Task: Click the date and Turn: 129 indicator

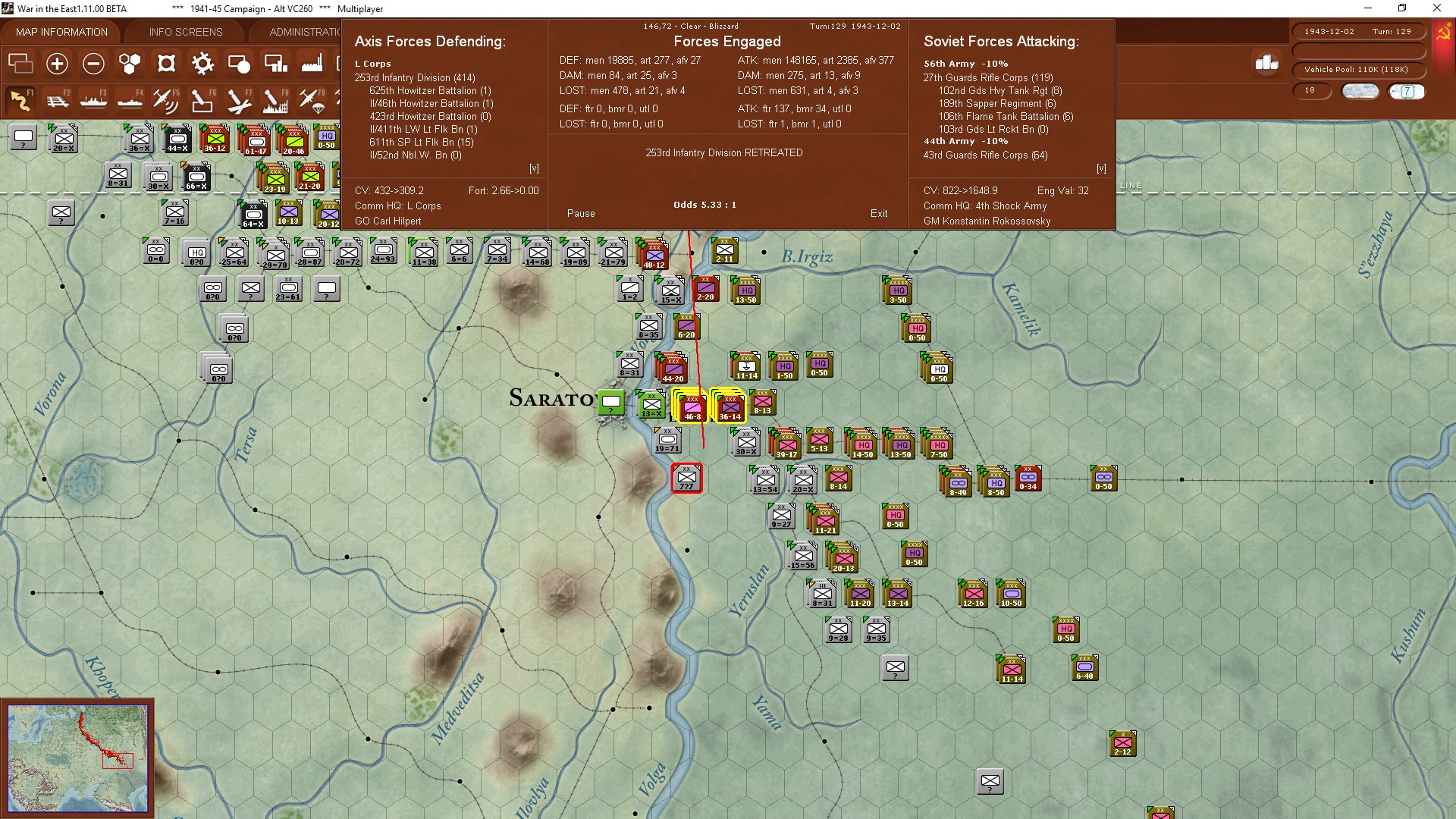Action: (1358, 32)
